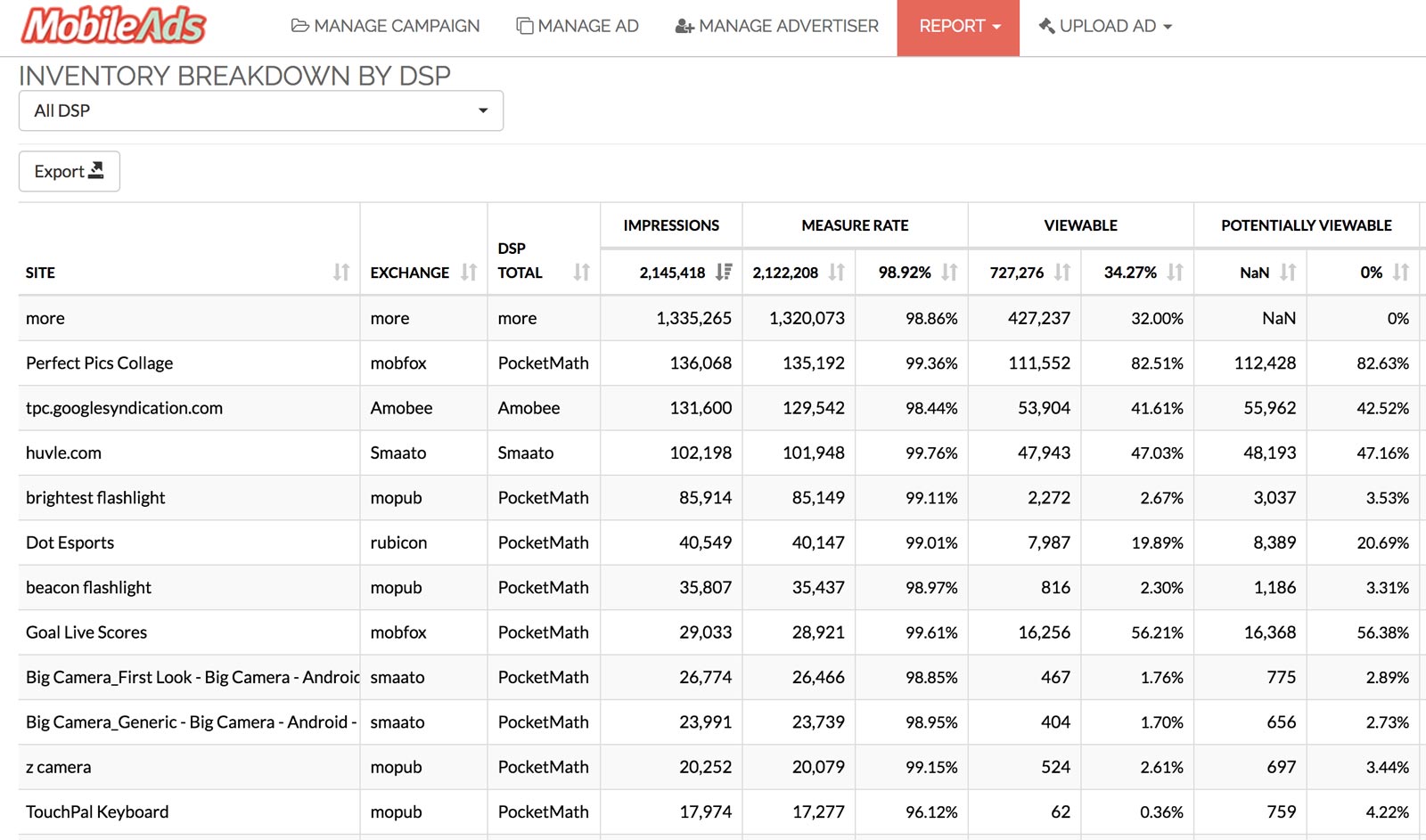1426x840 pixels.
Task: Sort table by the SITE column icon
Action: pyautogui.click(x=341, y=273)
